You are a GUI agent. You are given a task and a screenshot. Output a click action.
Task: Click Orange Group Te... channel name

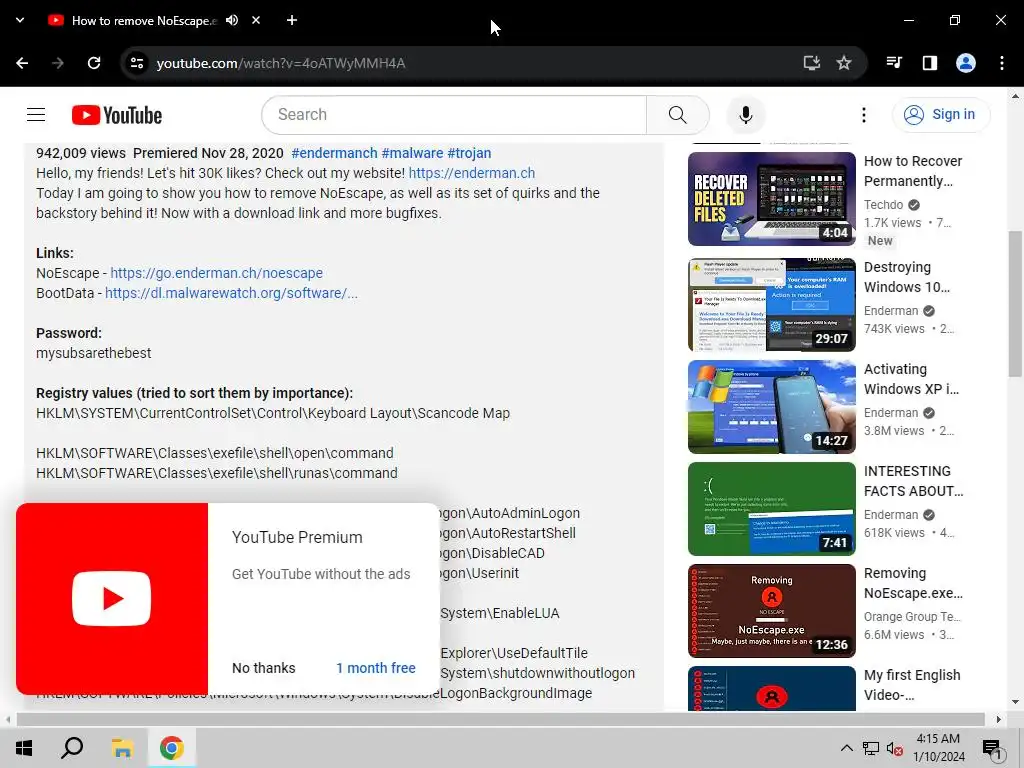[x=912, y=616]
